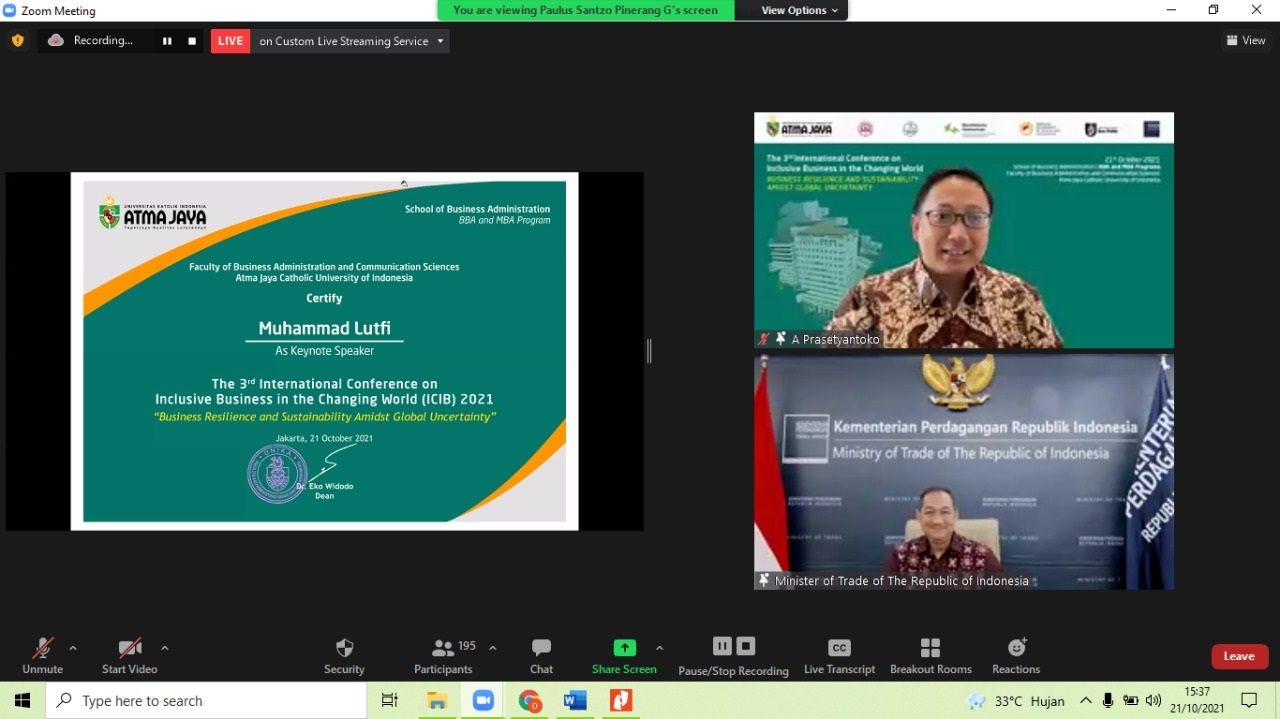
Task: Click the tray microphone icon
Action: click(x=1108, y=701)
